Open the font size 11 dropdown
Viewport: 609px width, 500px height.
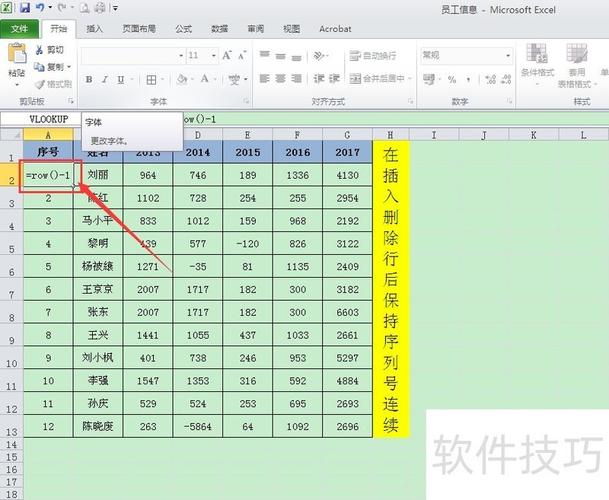click(214, 56)
